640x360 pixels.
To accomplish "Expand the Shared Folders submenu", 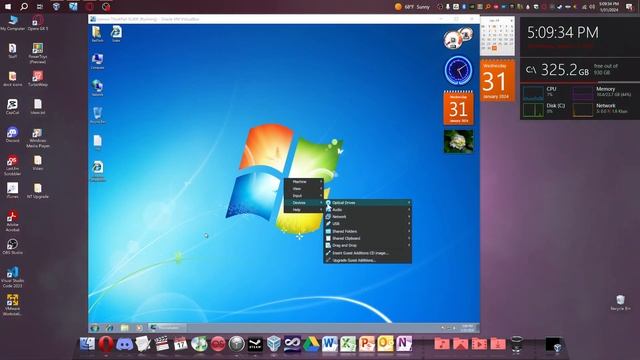I will click(367, 231).
